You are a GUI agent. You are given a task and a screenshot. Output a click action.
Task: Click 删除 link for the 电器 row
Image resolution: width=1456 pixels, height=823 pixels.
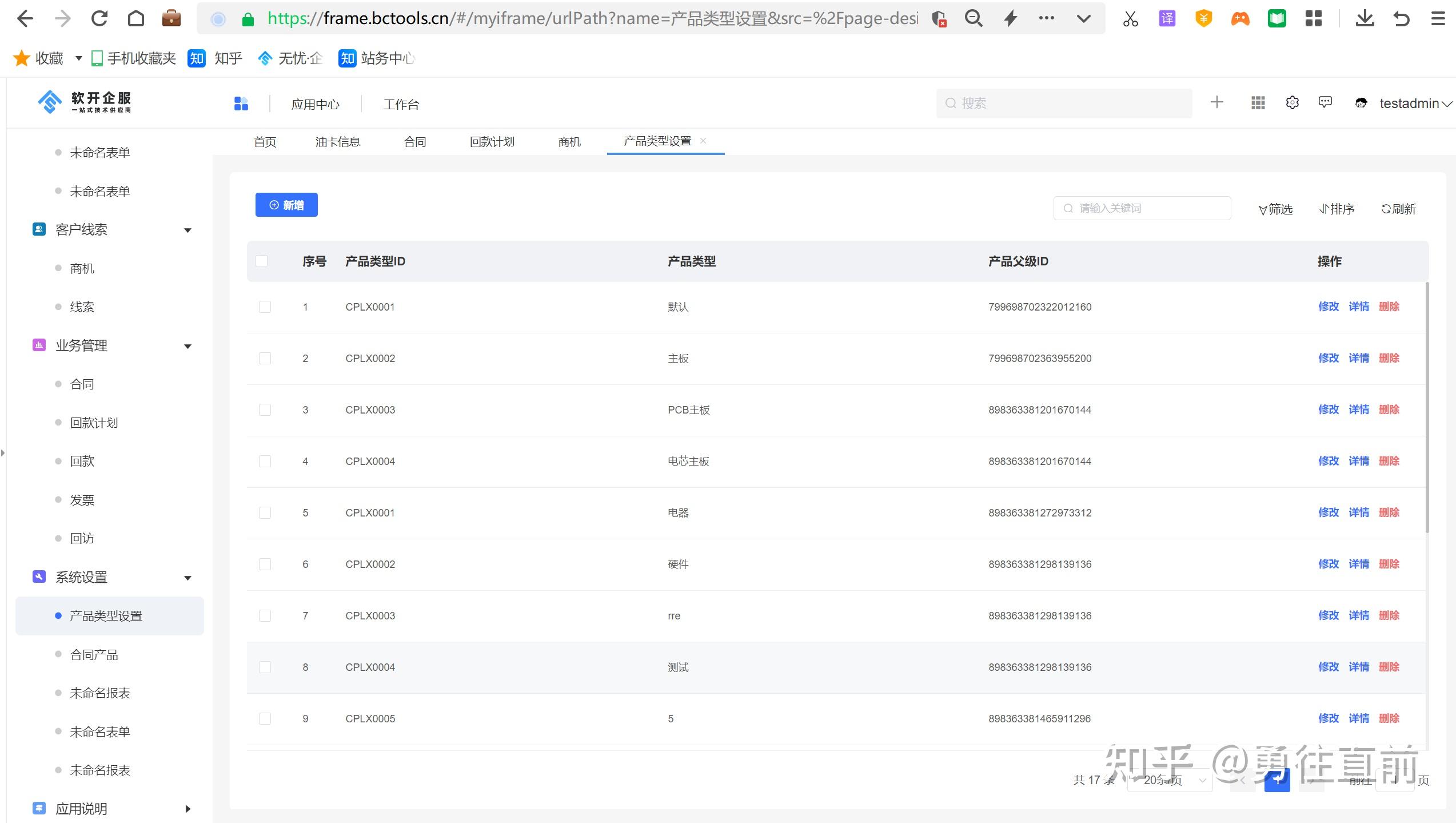click(1389, 512)
